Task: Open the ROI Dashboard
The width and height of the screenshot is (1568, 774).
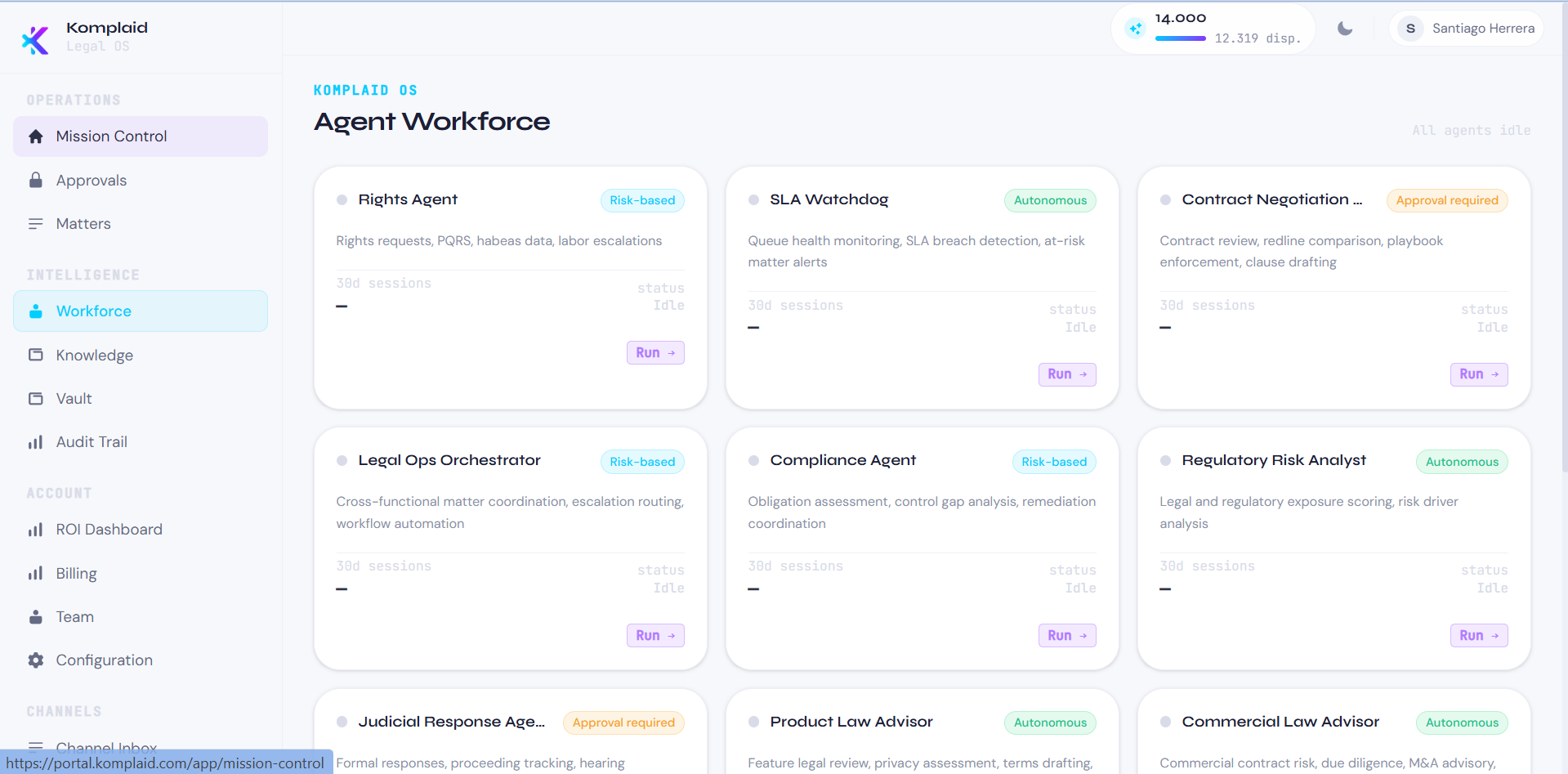Action: 141,530
